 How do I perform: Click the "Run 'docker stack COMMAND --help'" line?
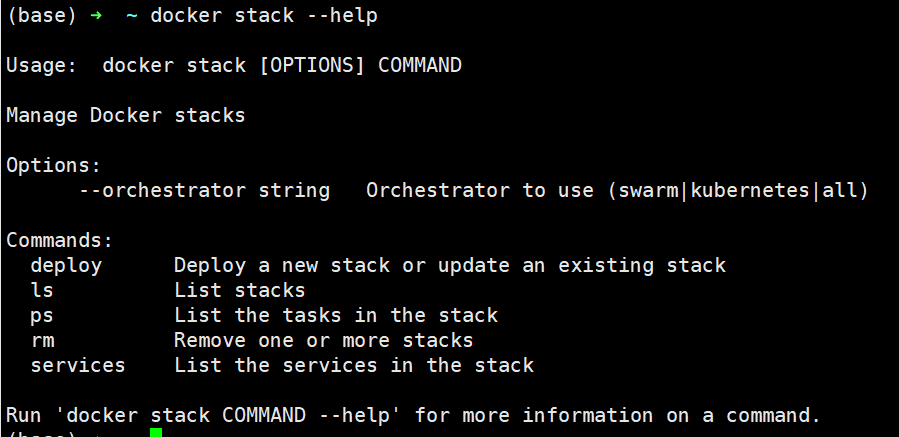coord(412,414)
